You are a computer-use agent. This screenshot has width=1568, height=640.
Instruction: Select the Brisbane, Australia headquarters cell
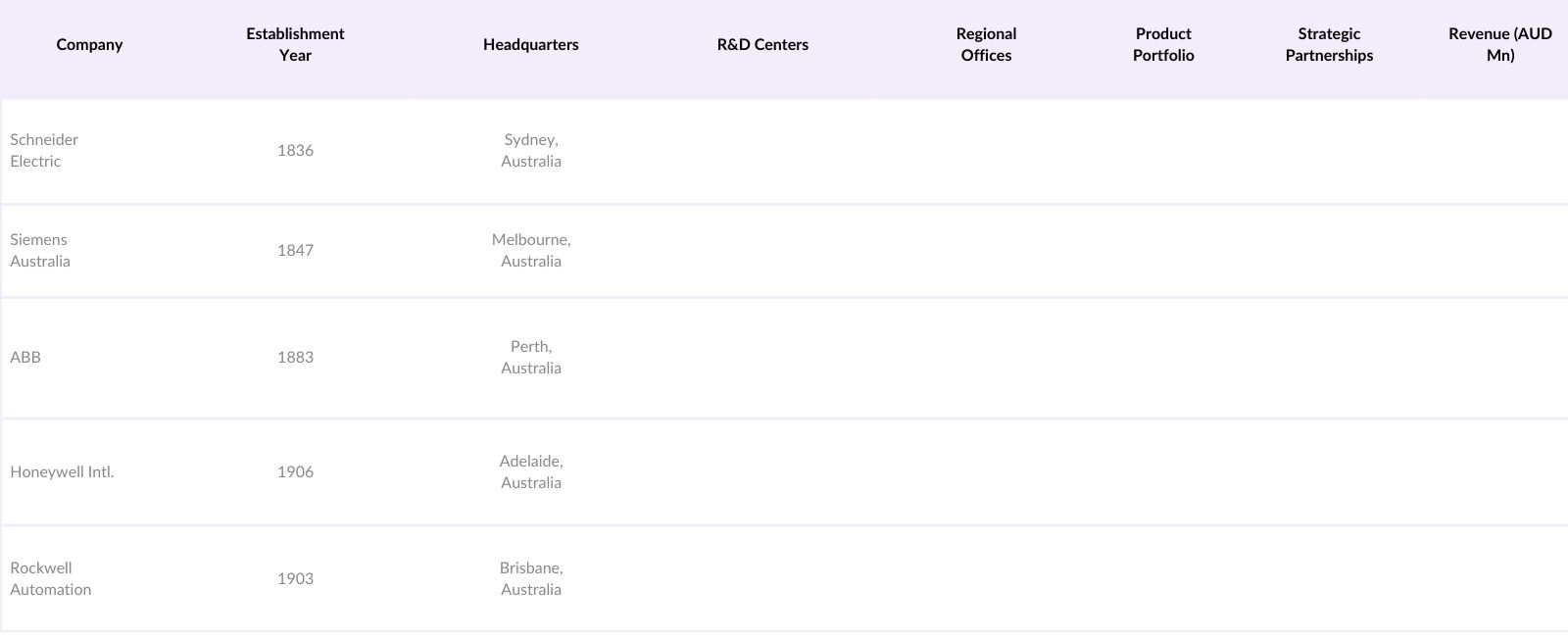pos(531,578)
